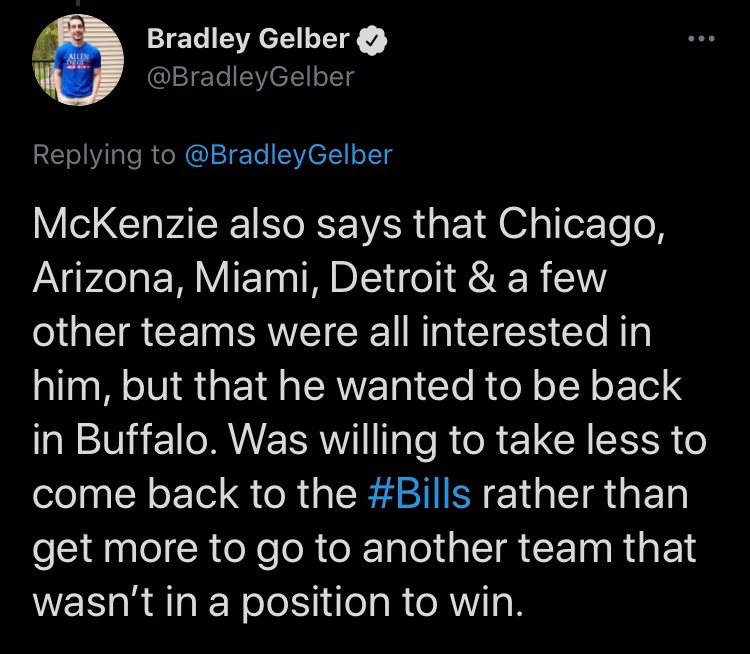
Task: Open the blue @BradleyGelber mention after Replying to
Action: [288, 155]
